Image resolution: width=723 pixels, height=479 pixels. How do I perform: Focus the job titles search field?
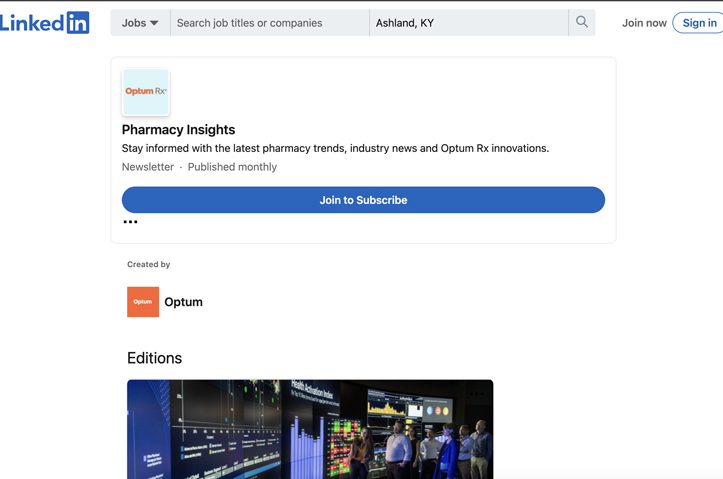[x=270, y=23]
